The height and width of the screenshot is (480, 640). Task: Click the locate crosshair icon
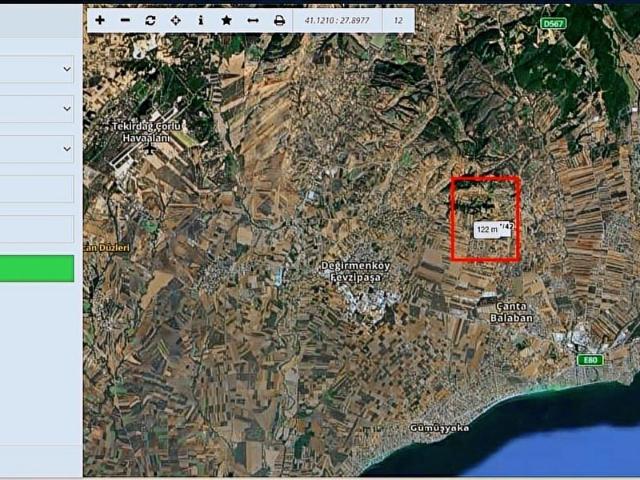(x=176, y=20)
